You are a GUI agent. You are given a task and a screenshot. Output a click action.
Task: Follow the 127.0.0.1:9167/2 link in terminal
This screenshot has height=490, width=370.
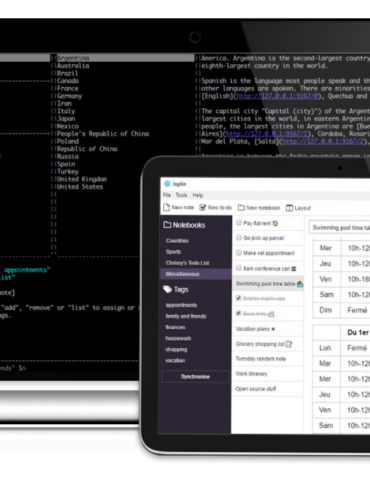[322, 141]
